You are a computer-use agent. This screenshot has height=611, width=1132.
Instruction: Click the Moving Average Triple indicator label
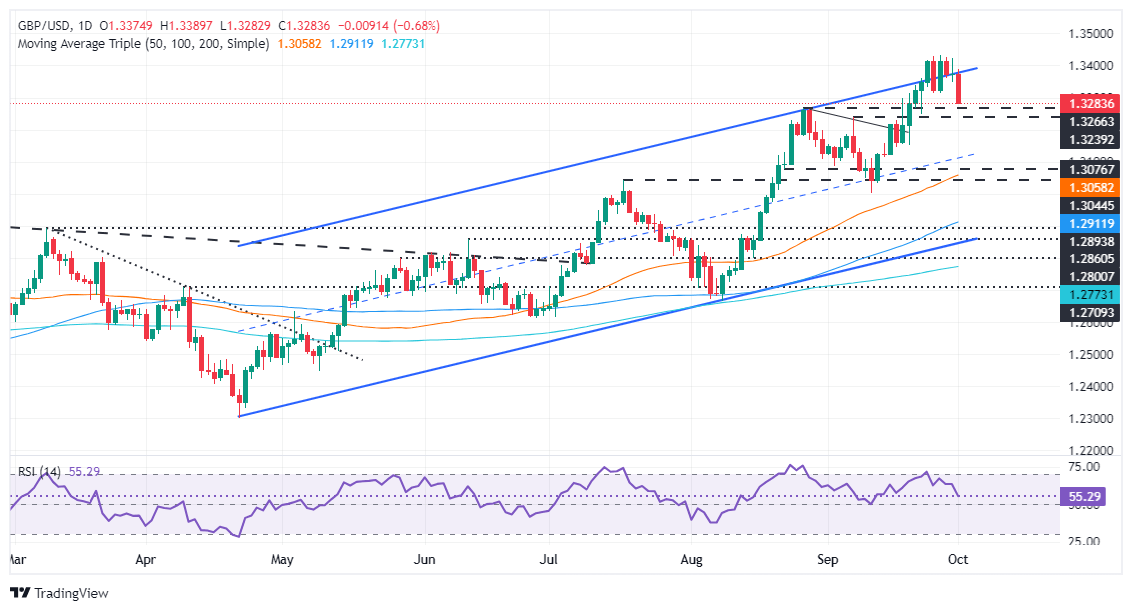(143, 44)
